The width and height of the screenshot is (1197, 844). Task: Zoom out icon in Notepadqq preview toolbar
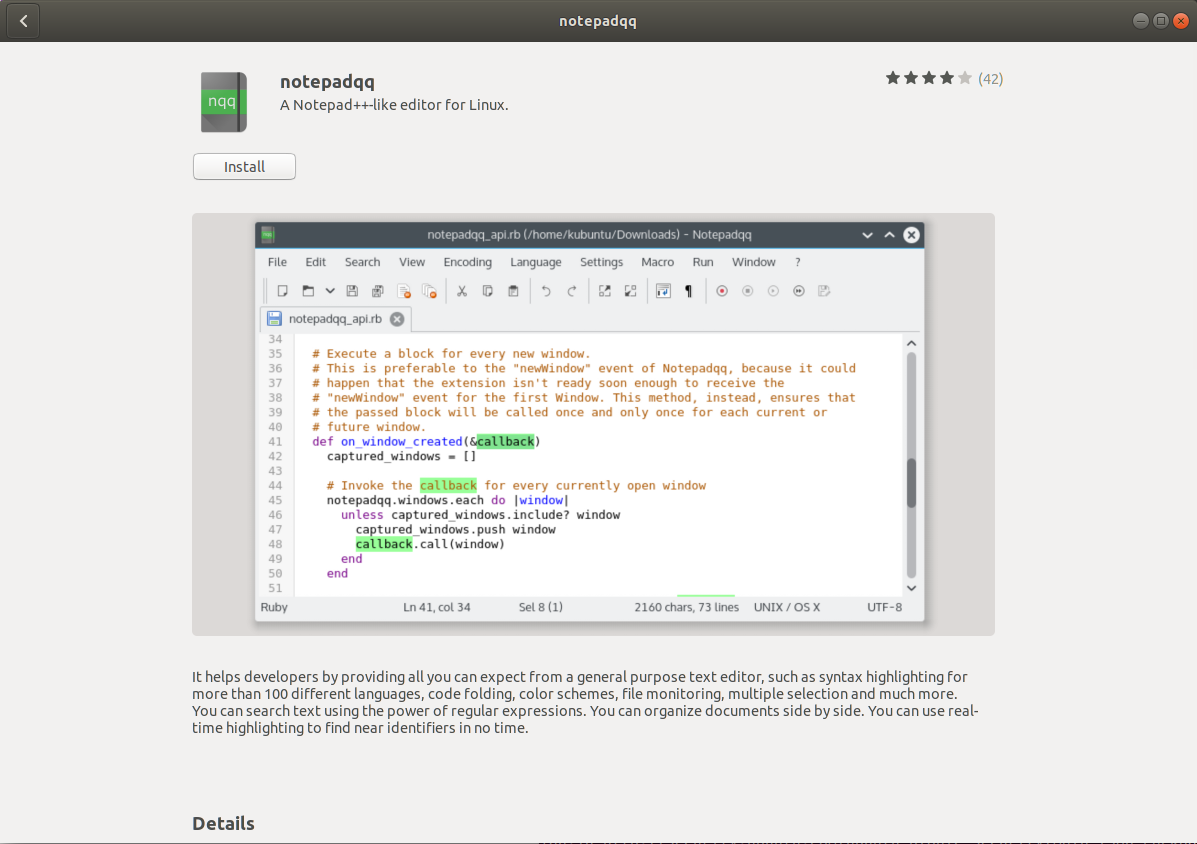[631, 291]
